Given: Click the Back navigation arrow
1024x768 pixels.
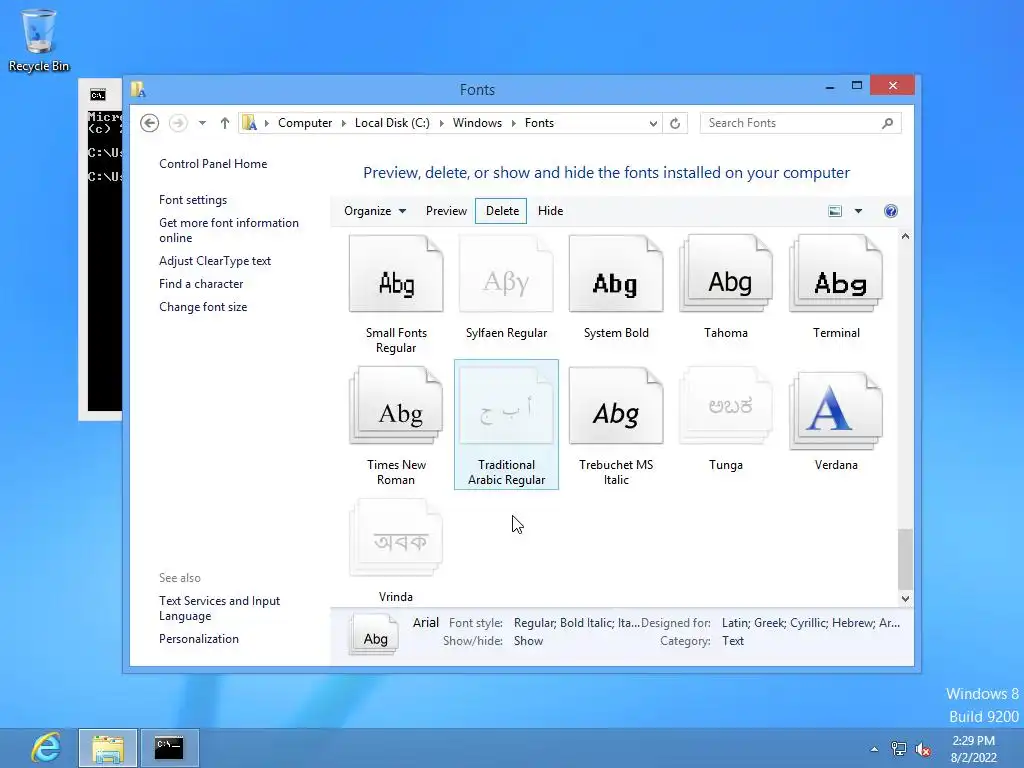Looking at the screenshot, I should point(150,123).
